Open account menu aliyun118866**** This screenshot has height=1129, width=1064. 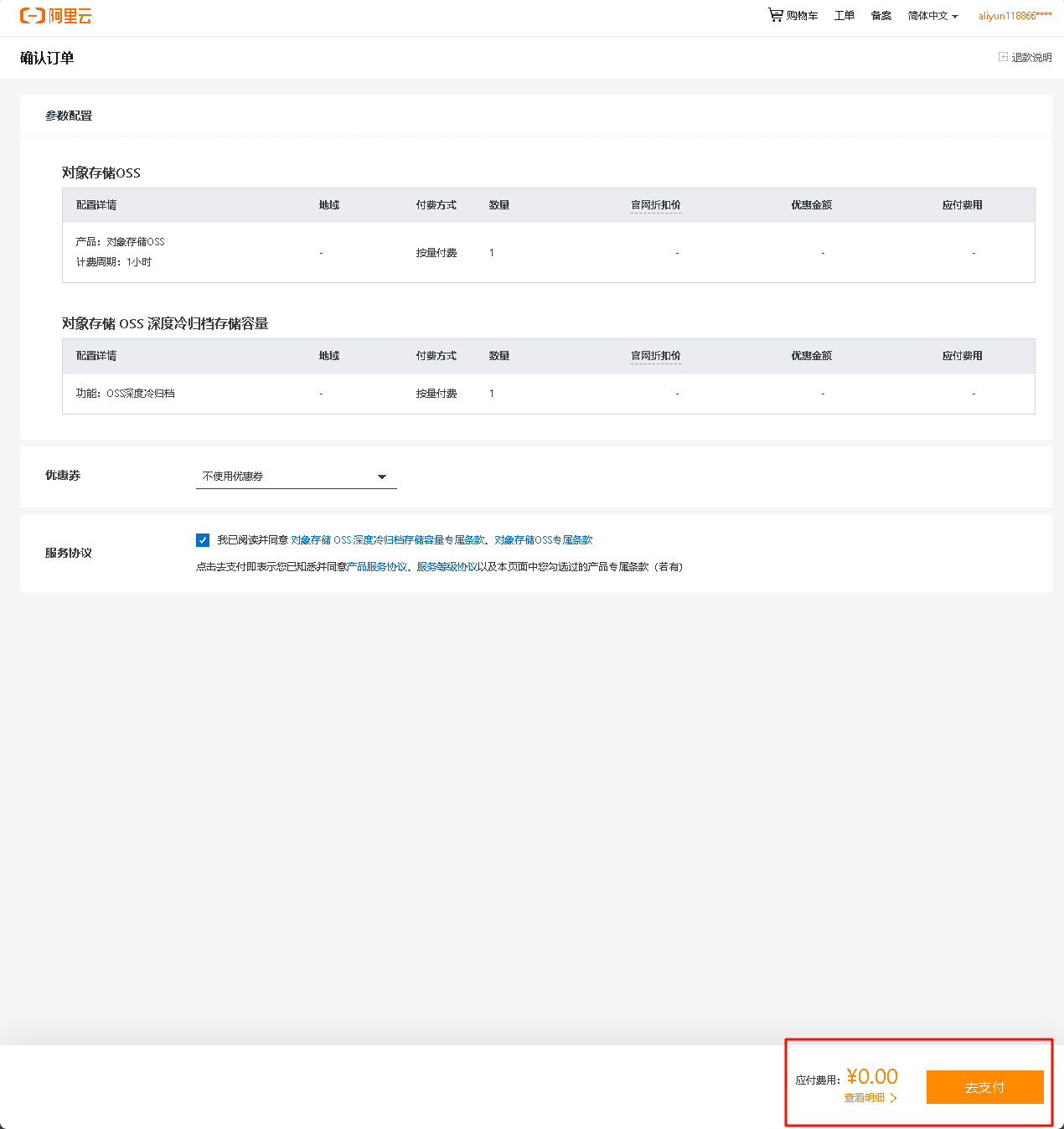click(1015, 16)
